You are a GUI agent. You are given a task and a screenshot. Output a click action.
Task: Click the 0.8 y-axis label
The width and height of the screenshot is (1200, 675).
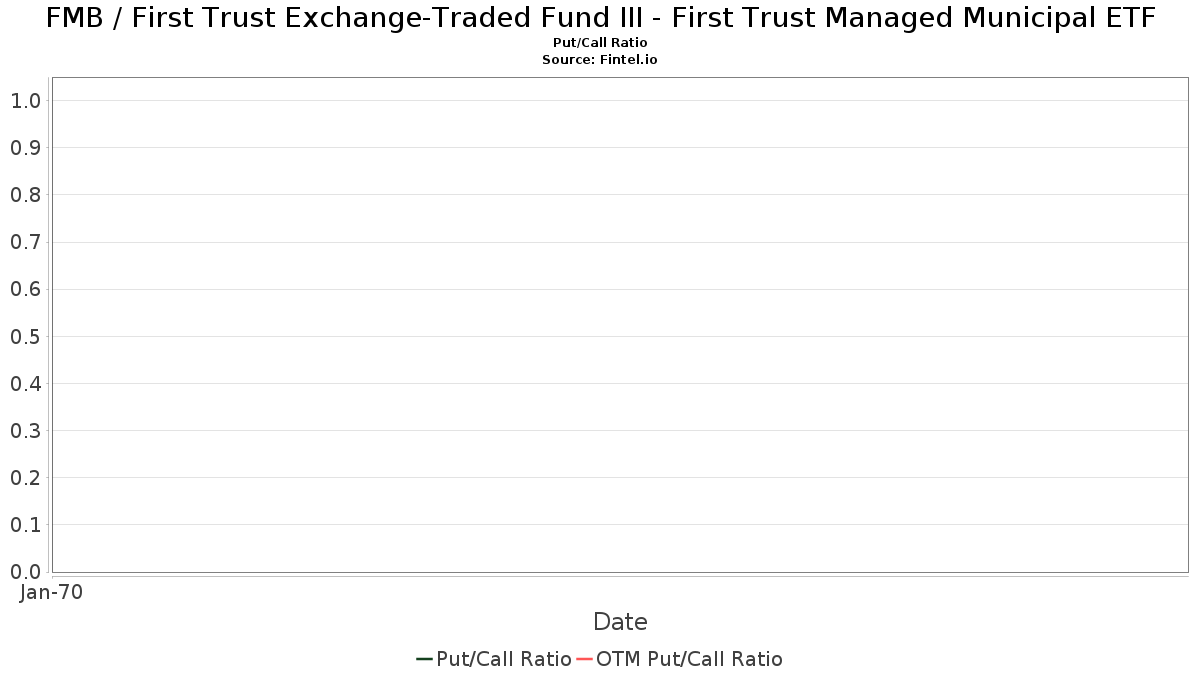25,195
